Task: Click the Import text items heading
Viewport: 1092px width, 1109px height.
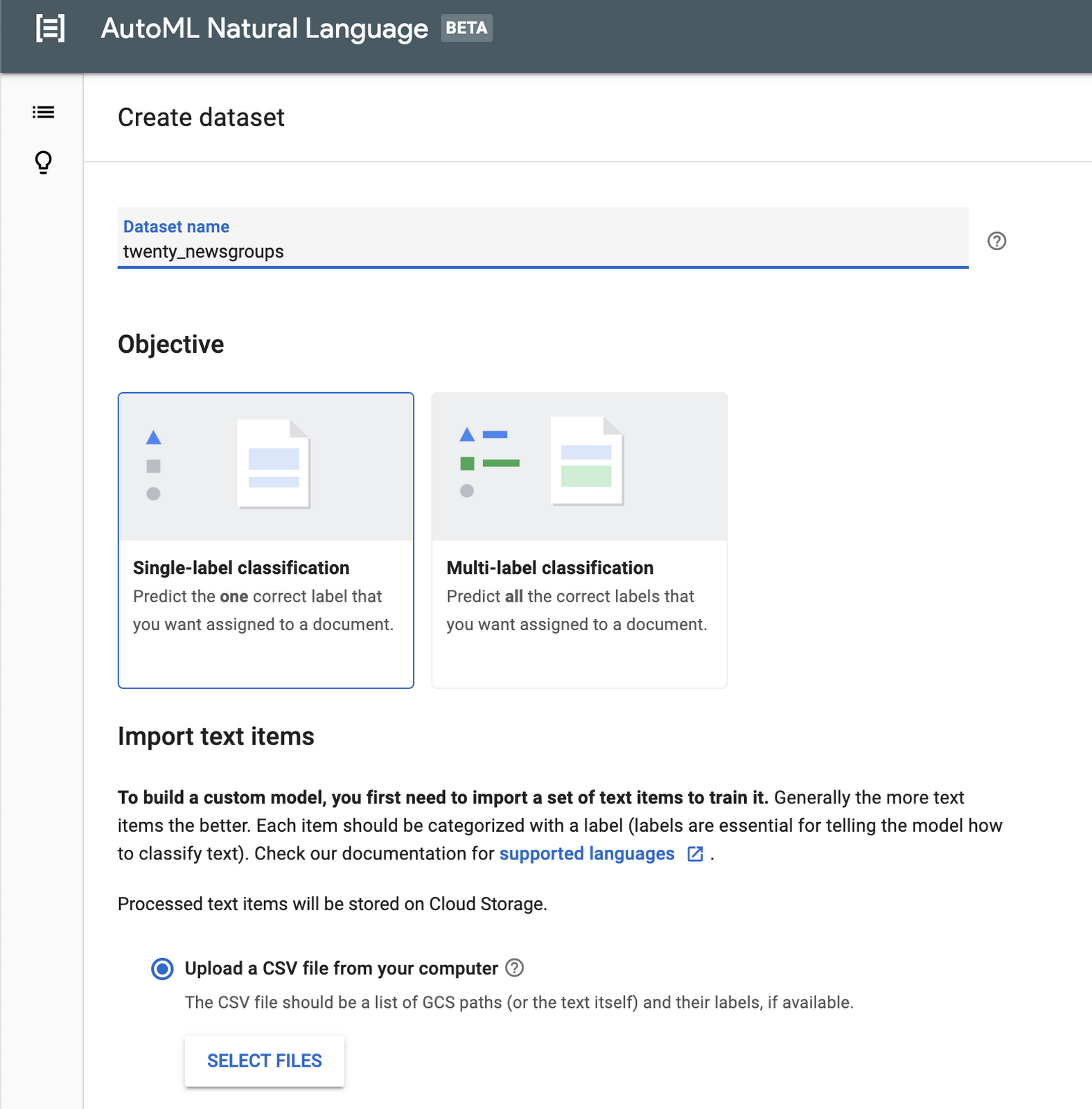Action: 216,736
